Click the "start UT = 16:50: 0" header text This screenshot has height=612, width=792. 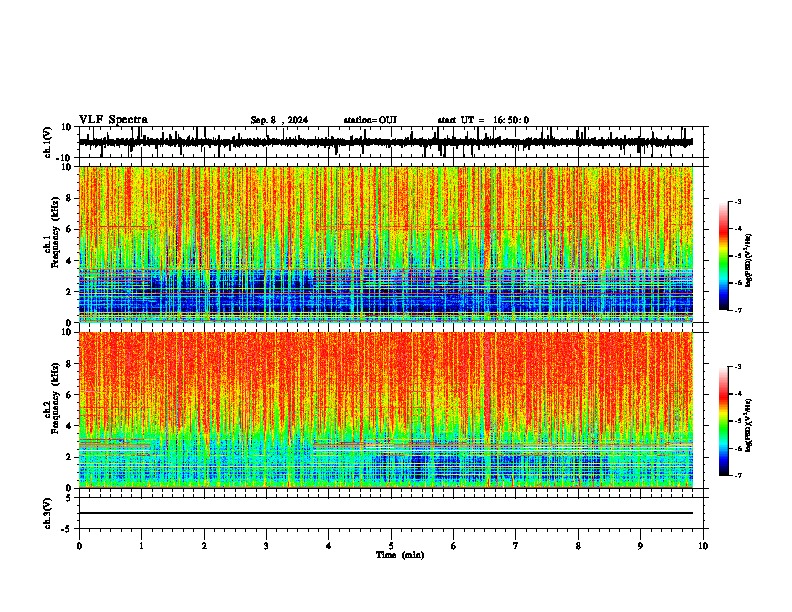click(483, 120)
